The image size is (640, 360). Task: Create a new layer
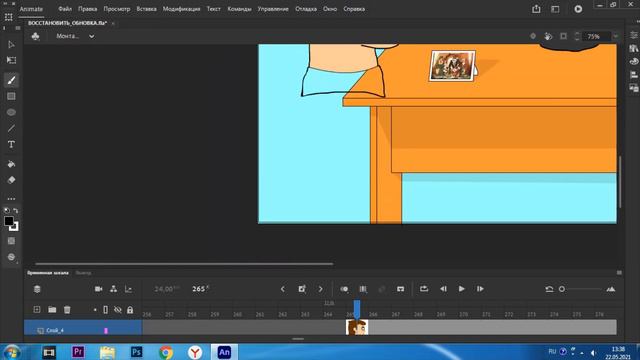click(x=37, y=310)
